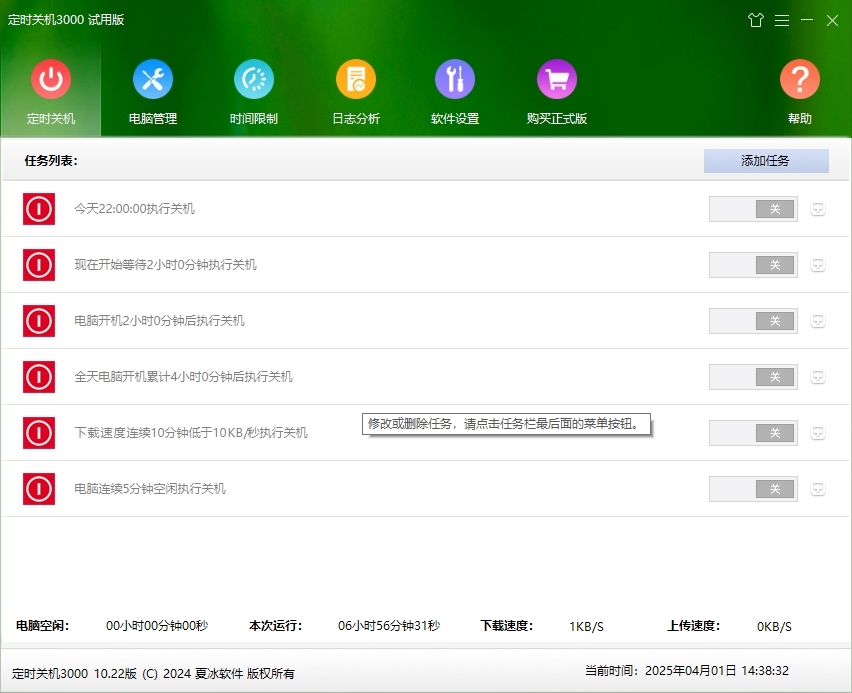This screenshot has width=852, height=693.
Task: Open menu button for 全天电脑开机累计 task
Action: click(x=818, y=377)
